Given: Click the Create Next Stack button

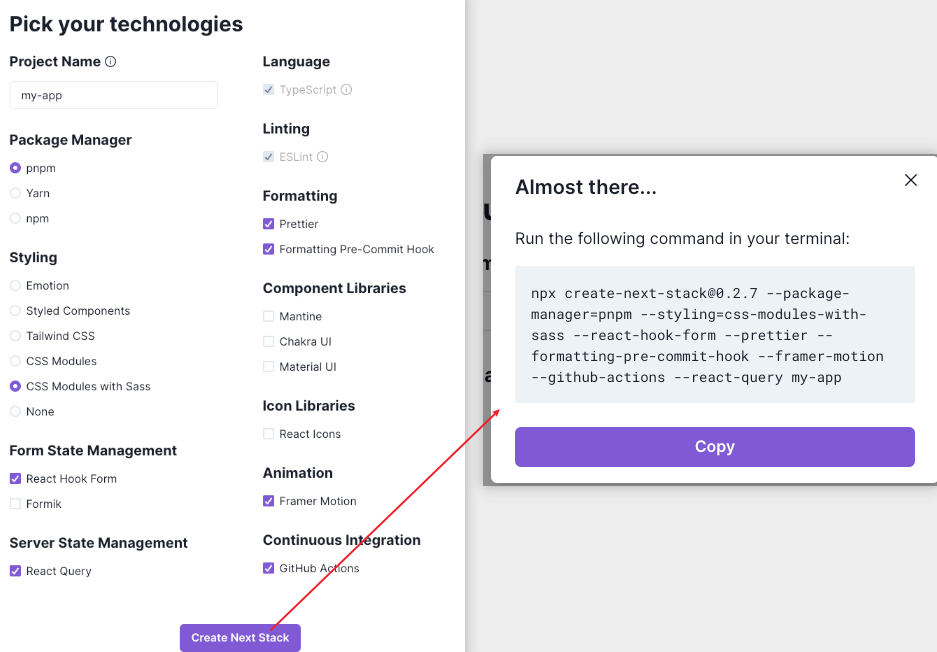Looking at the screenshot, I should point(240,638).
